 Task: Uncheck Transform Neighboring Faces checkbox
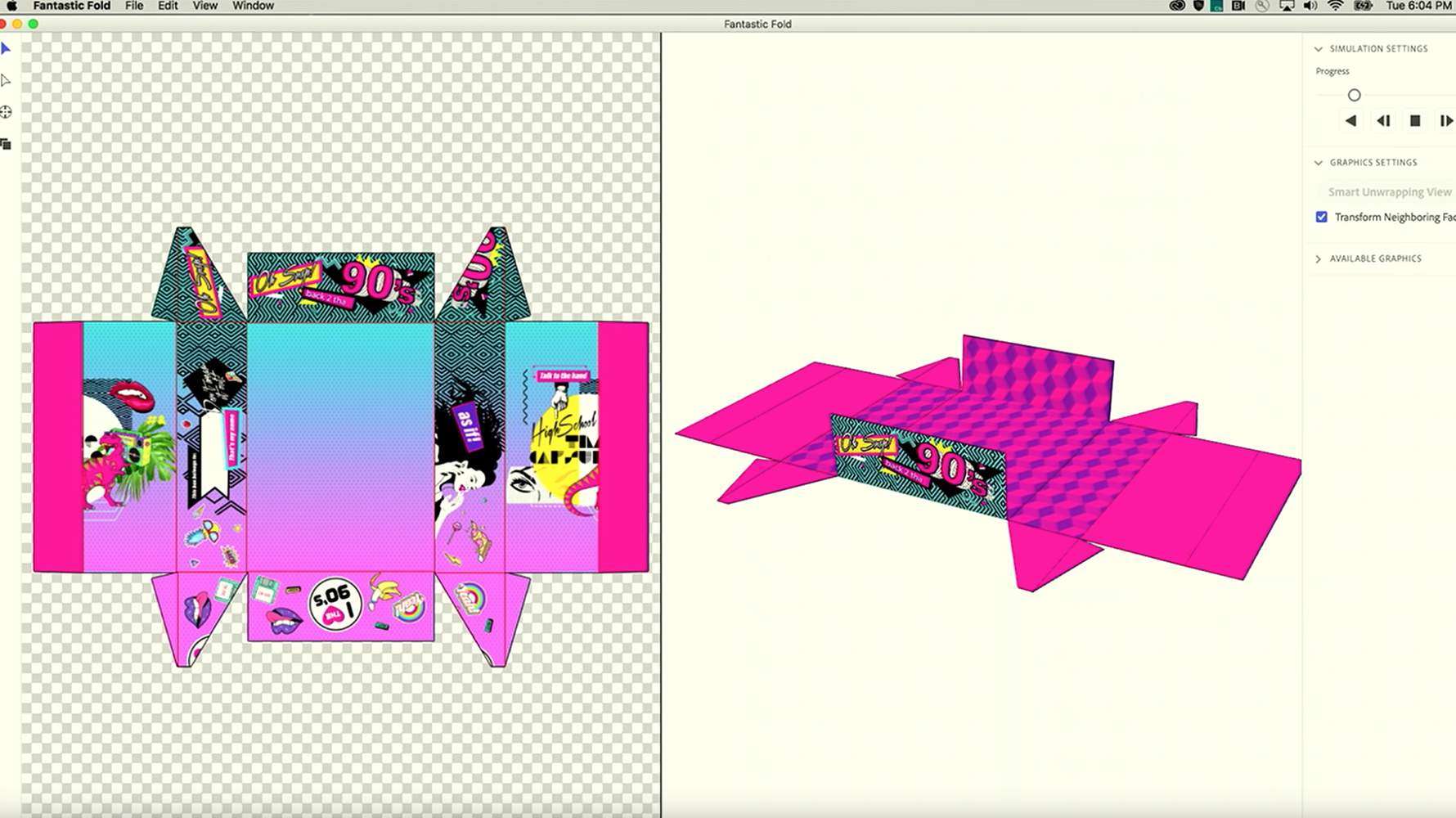click(1322, 217)
